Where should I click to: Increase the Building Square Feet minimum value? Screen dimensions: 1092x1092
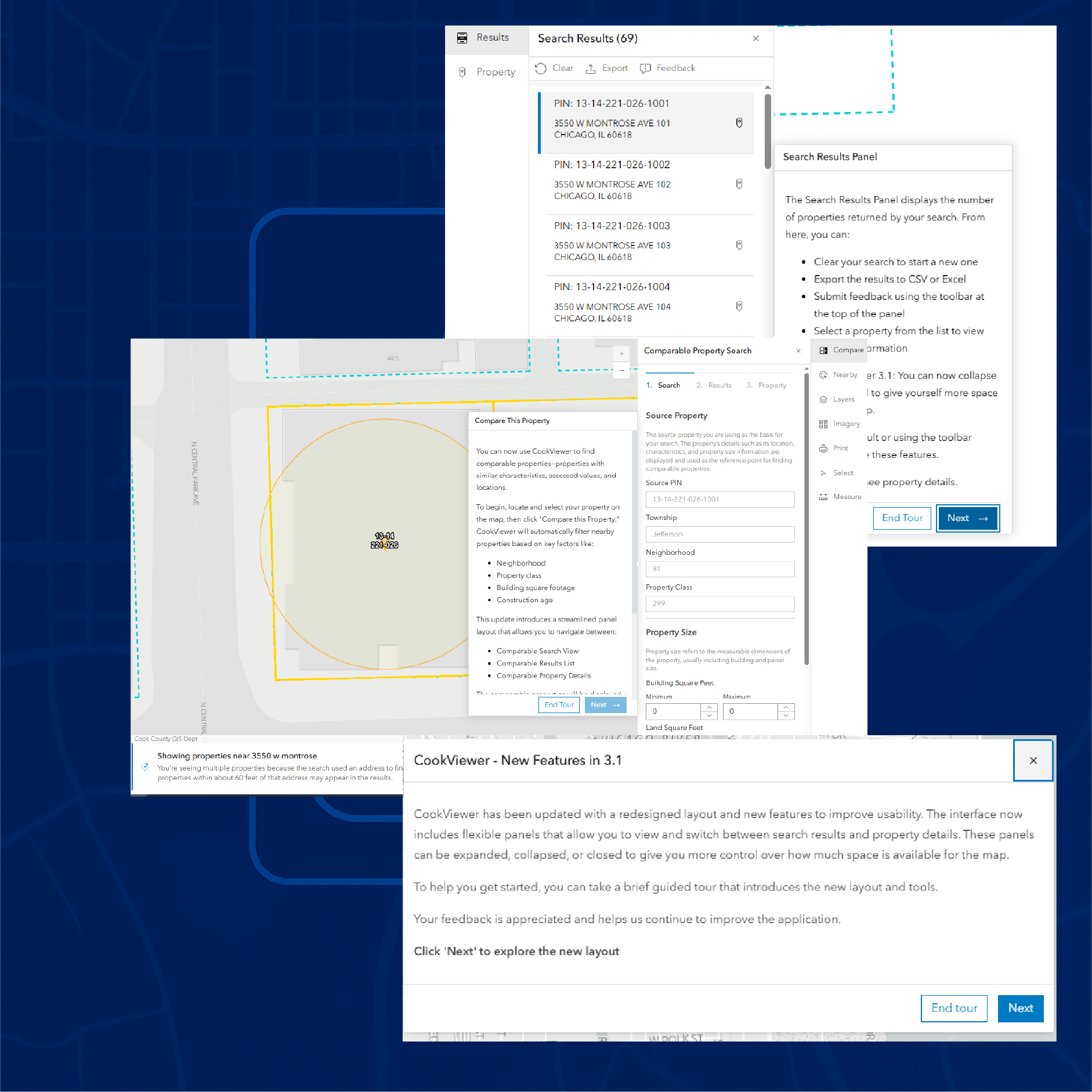point(709,707)
